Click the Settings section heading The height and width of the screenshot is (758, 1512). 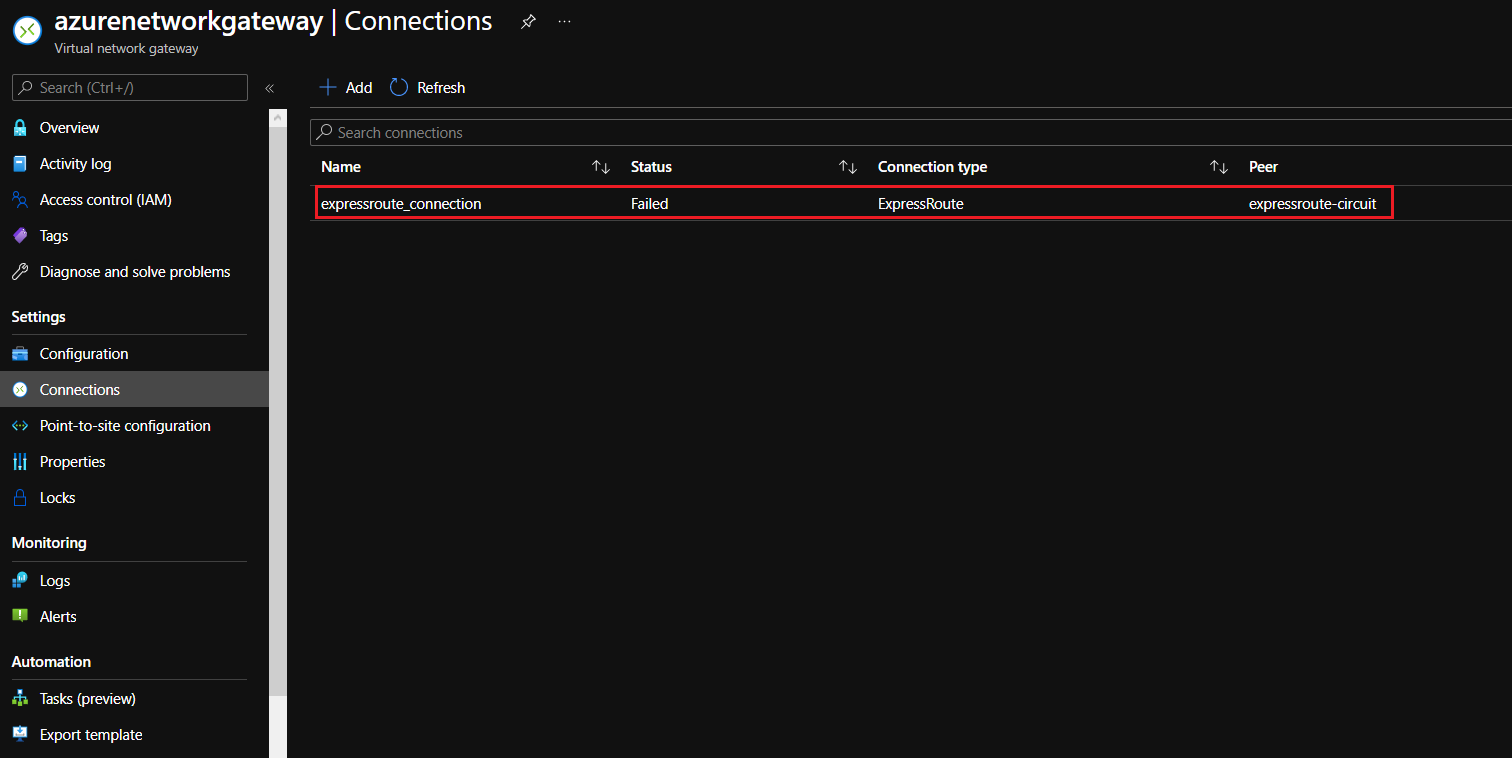click(x=39, y=317)
